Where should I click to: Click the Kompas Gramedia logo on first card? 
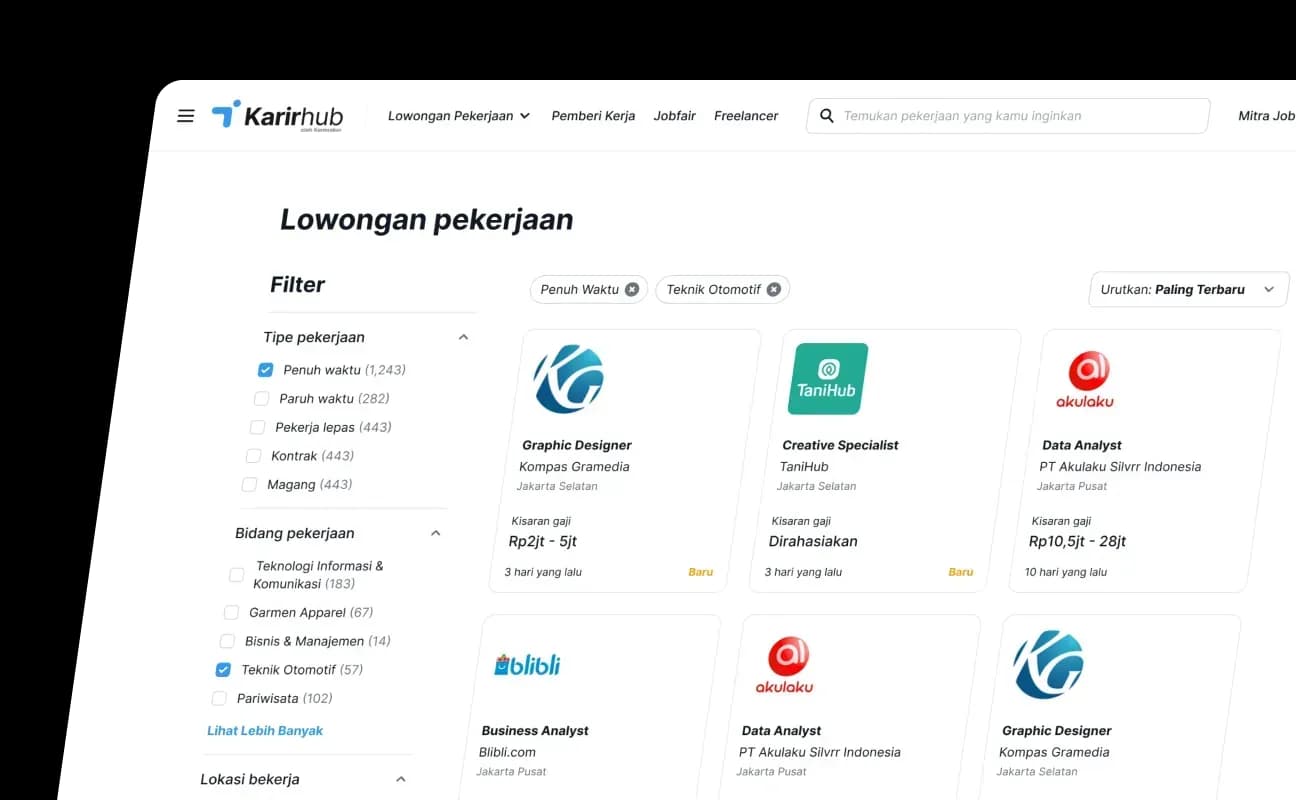pos(568,379)
